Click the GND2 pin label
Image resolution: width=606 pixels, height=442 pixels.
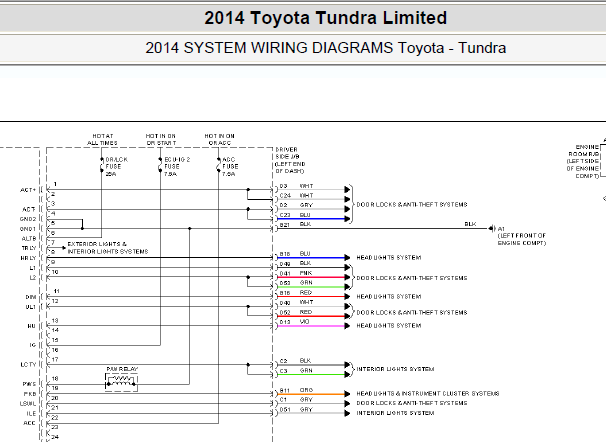pos(28,219)
